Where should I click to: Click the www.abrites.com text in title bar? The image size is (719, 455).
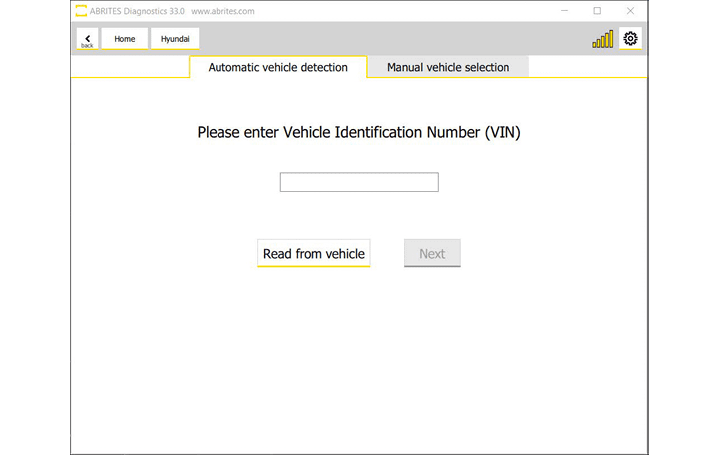(222, 11)
